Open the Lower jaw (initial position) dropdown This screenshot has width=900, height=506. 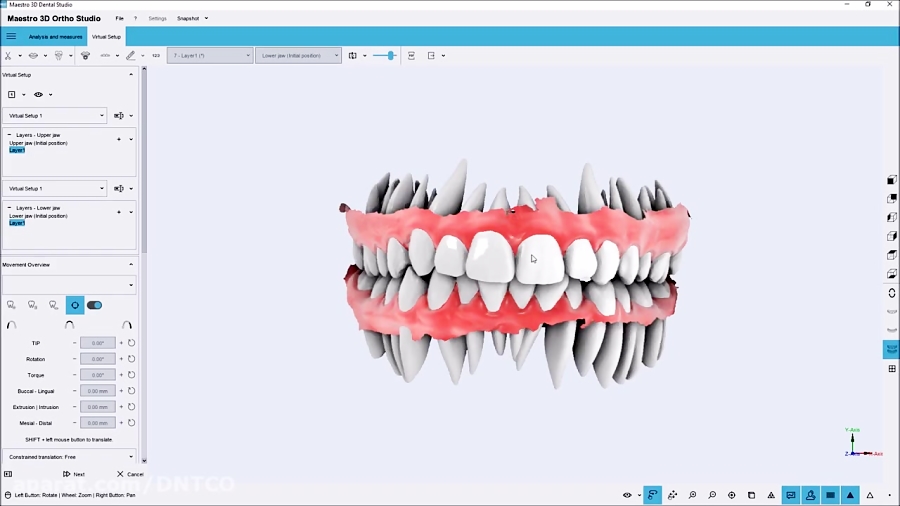point(298,56)
